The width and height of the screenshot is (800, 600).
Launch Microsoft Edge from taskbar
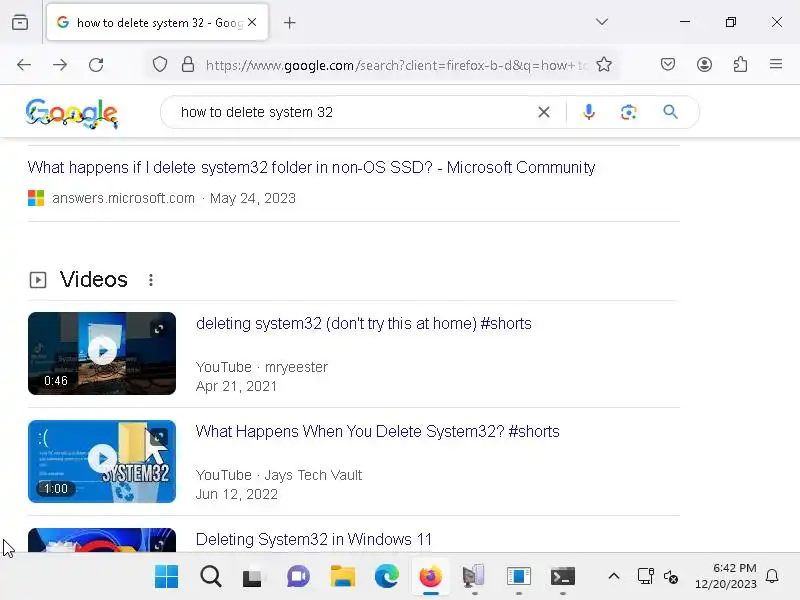pos(386,577)
